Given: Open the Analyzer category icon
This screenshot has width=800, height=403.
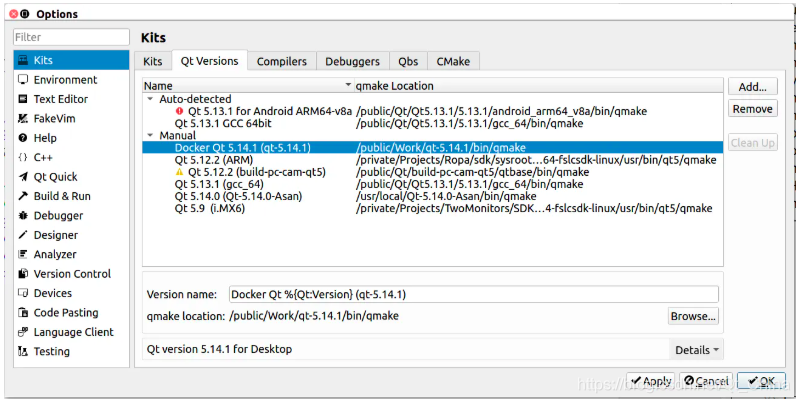Looking at the screenshot, I should [x=23, y=254].
